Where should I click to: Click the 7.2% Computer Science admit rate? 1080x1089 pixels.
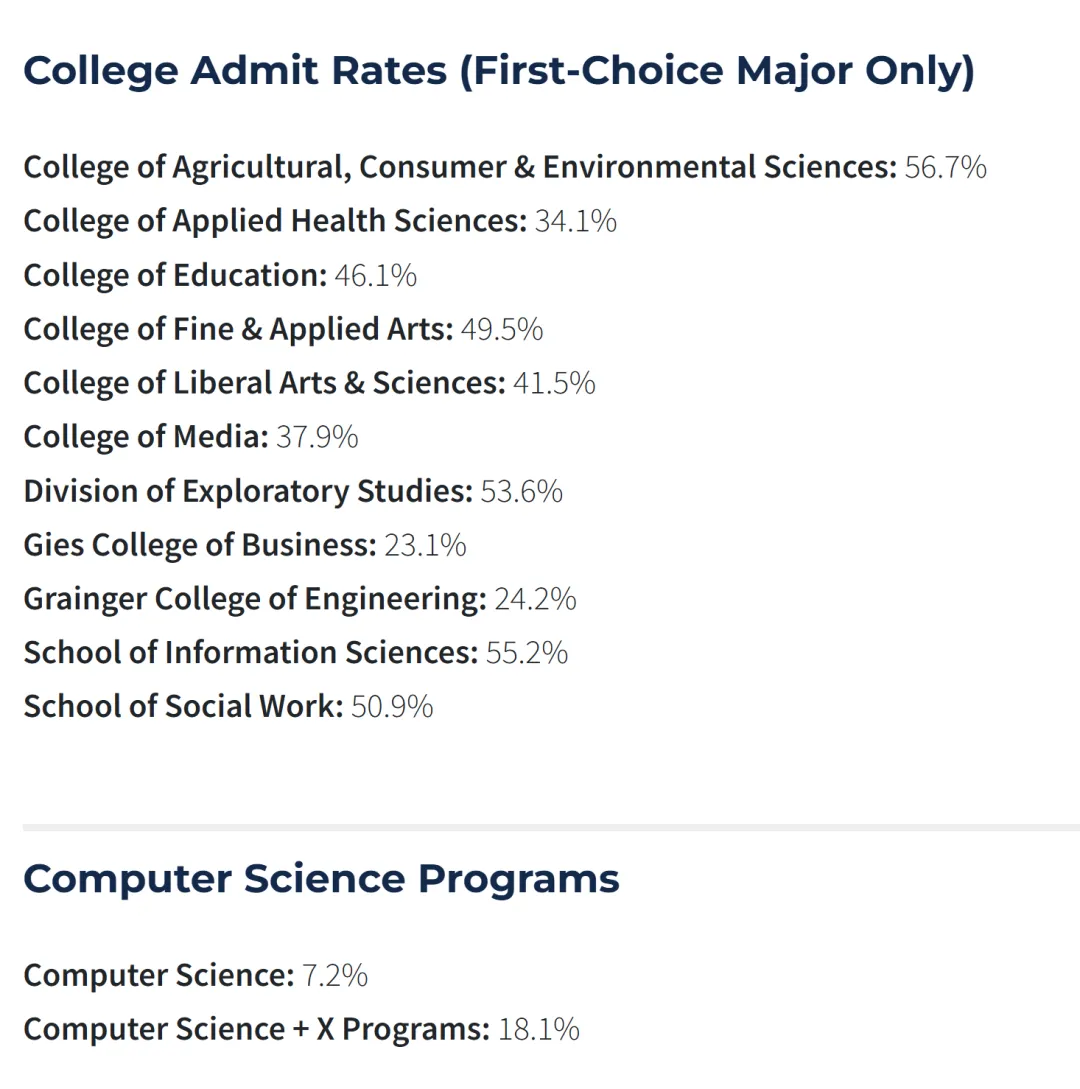(335, 975)
